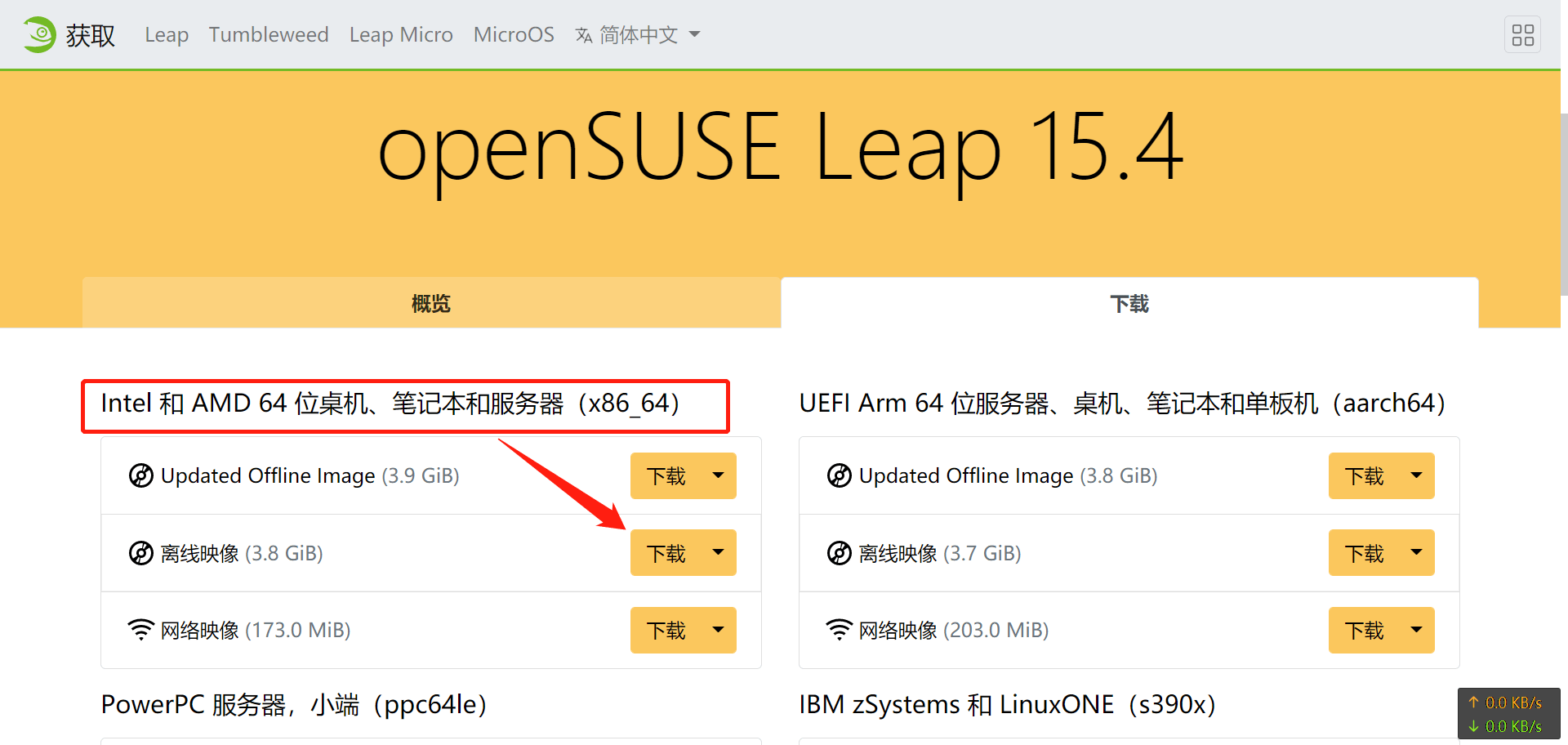Click Wi-Fi icon beside x86_64 网络映像

141,630
